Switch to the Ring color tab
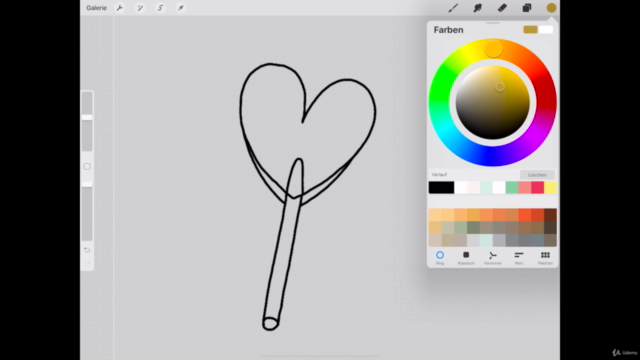This screenshot has width=640, height=360. (440, 258)
